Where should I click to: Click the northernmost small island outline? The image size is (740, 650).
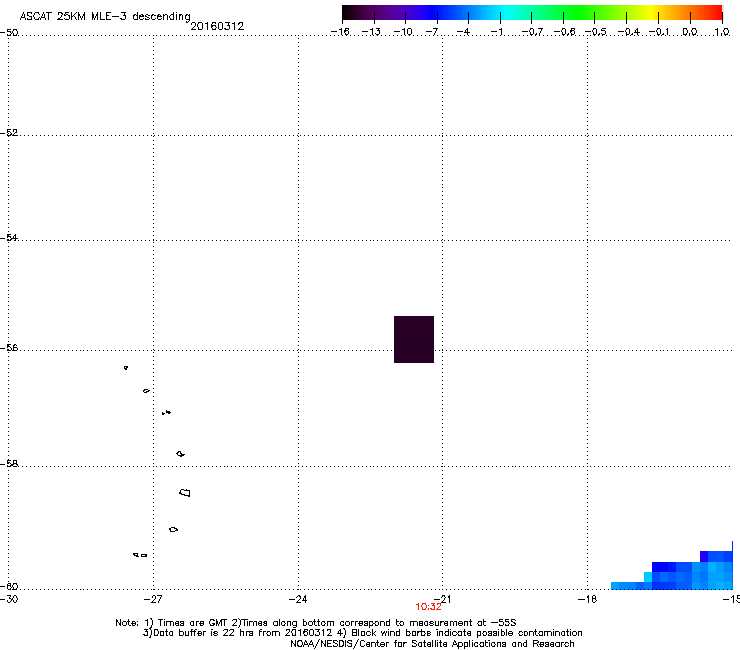126,368
